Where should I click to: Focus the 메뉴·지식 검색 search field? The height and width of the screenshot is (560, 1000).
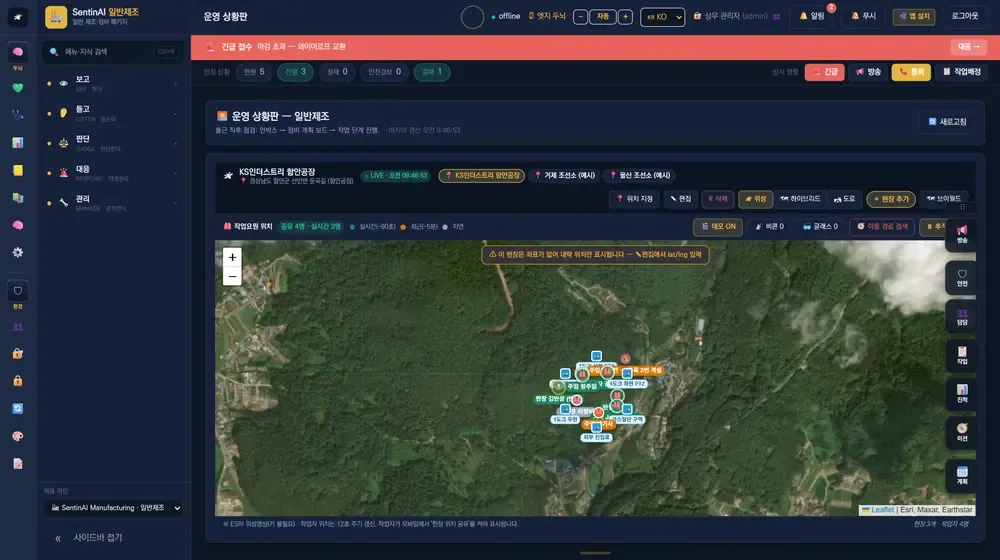[x=114, y=52]
